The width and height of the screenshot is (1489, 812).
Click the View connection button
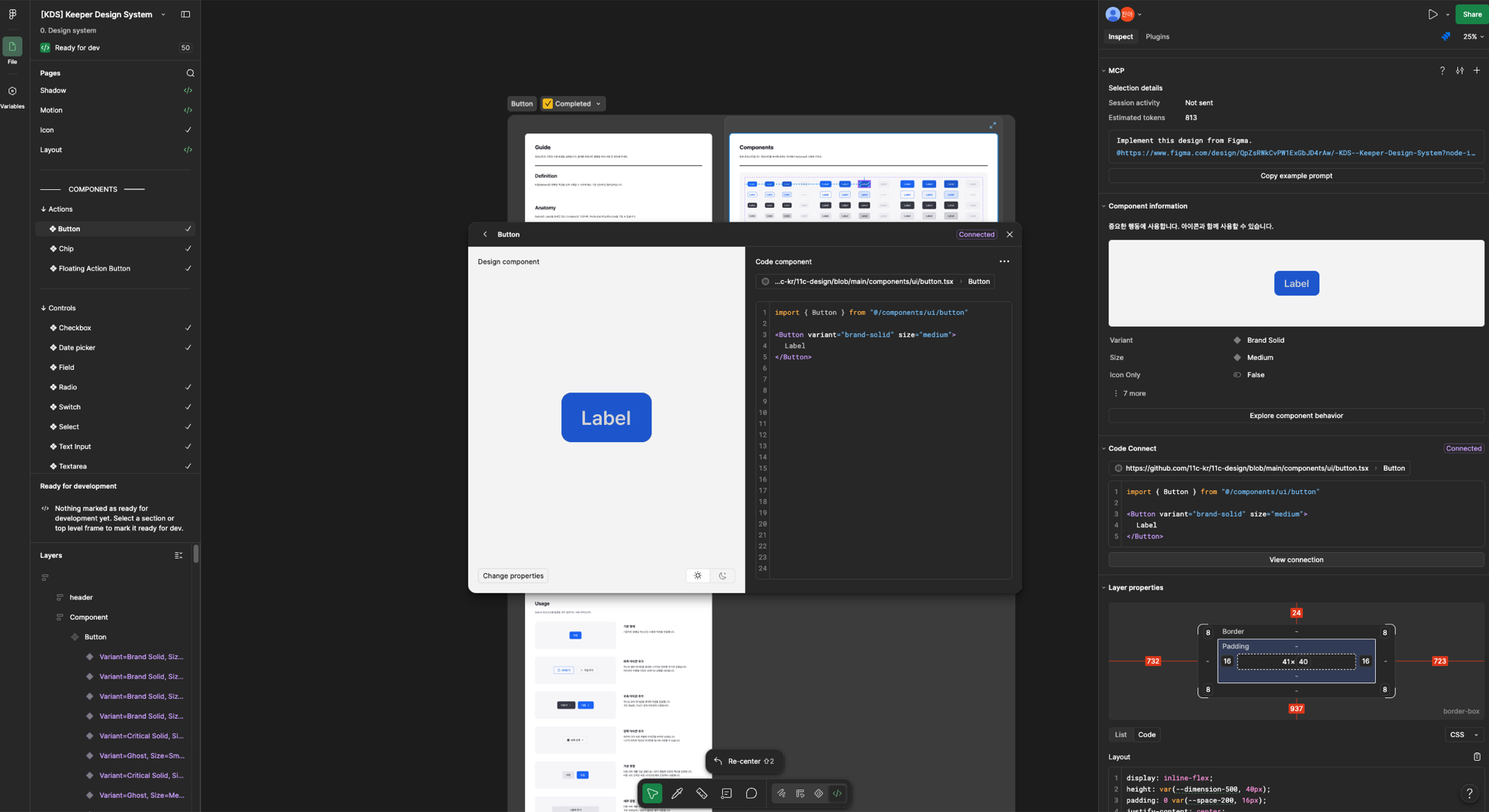(1296, 560)
